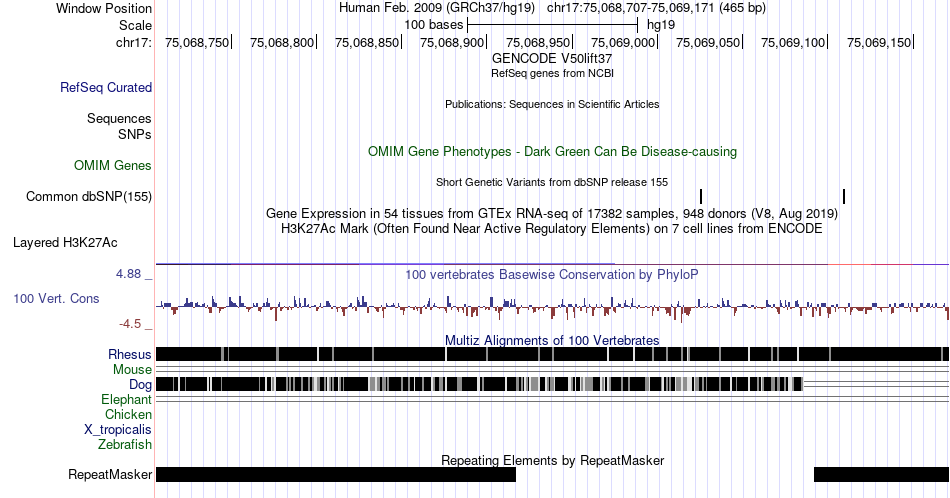Image resolution: width=950 pixels, height=498 pixels.
Task: Click the OMIM Gene Phenotypes track title
Action: [x=552, y=151]
